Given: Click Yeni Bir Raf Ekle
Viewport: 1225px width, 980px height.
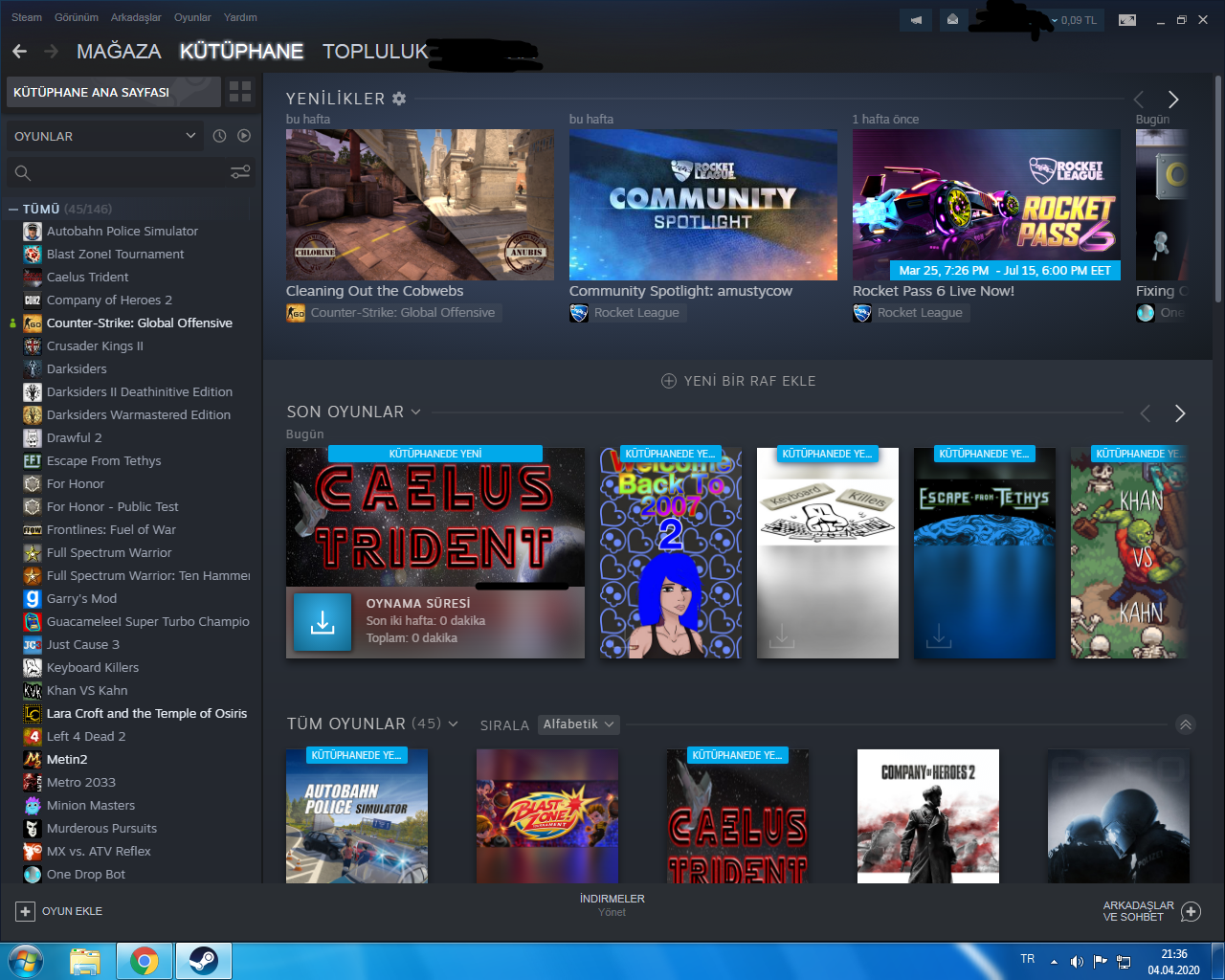Looking at the screenshot, I should [x=739, y=381].
